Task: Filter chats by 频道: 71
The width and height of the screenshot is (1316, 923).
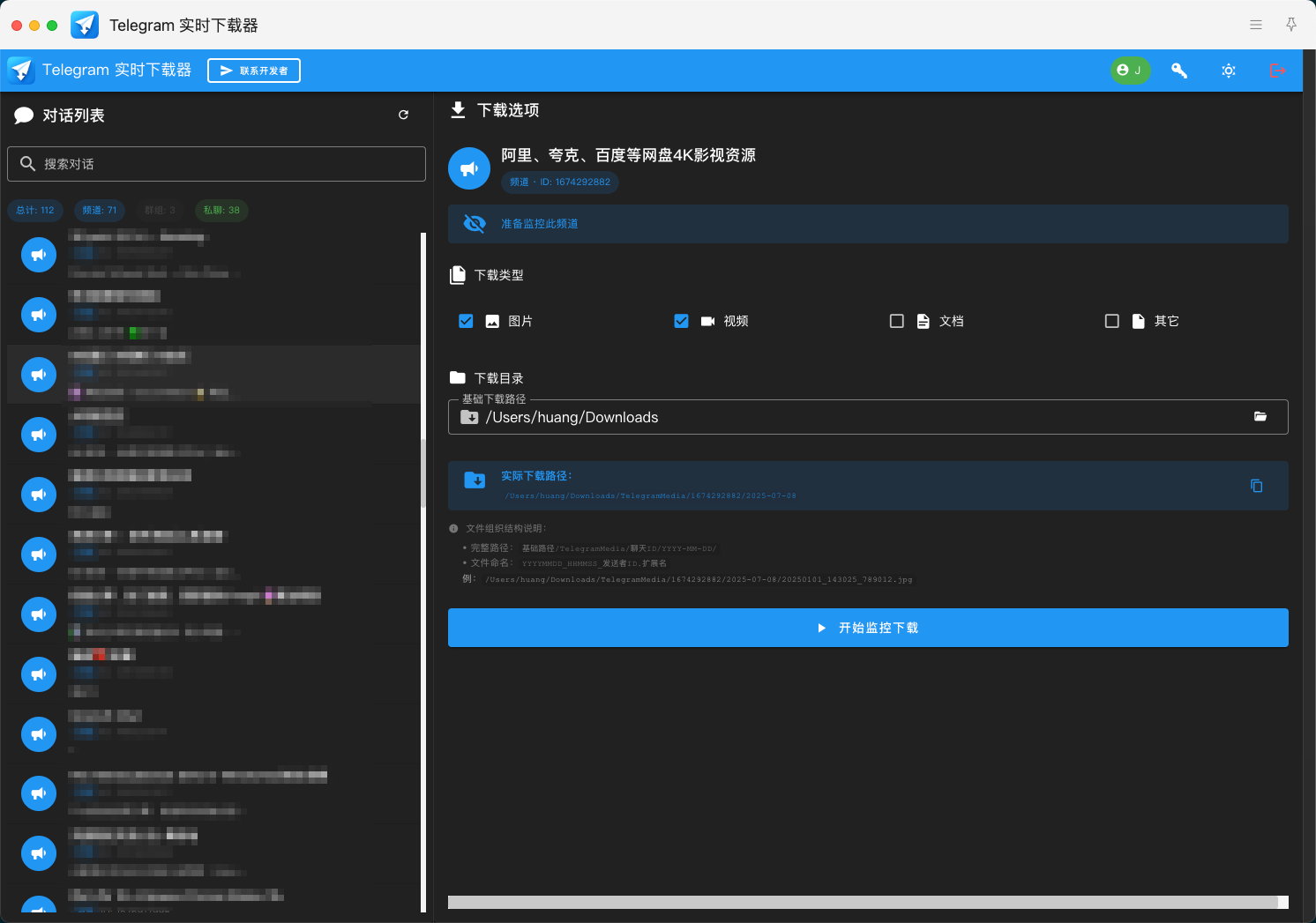Action: point(100,210)
